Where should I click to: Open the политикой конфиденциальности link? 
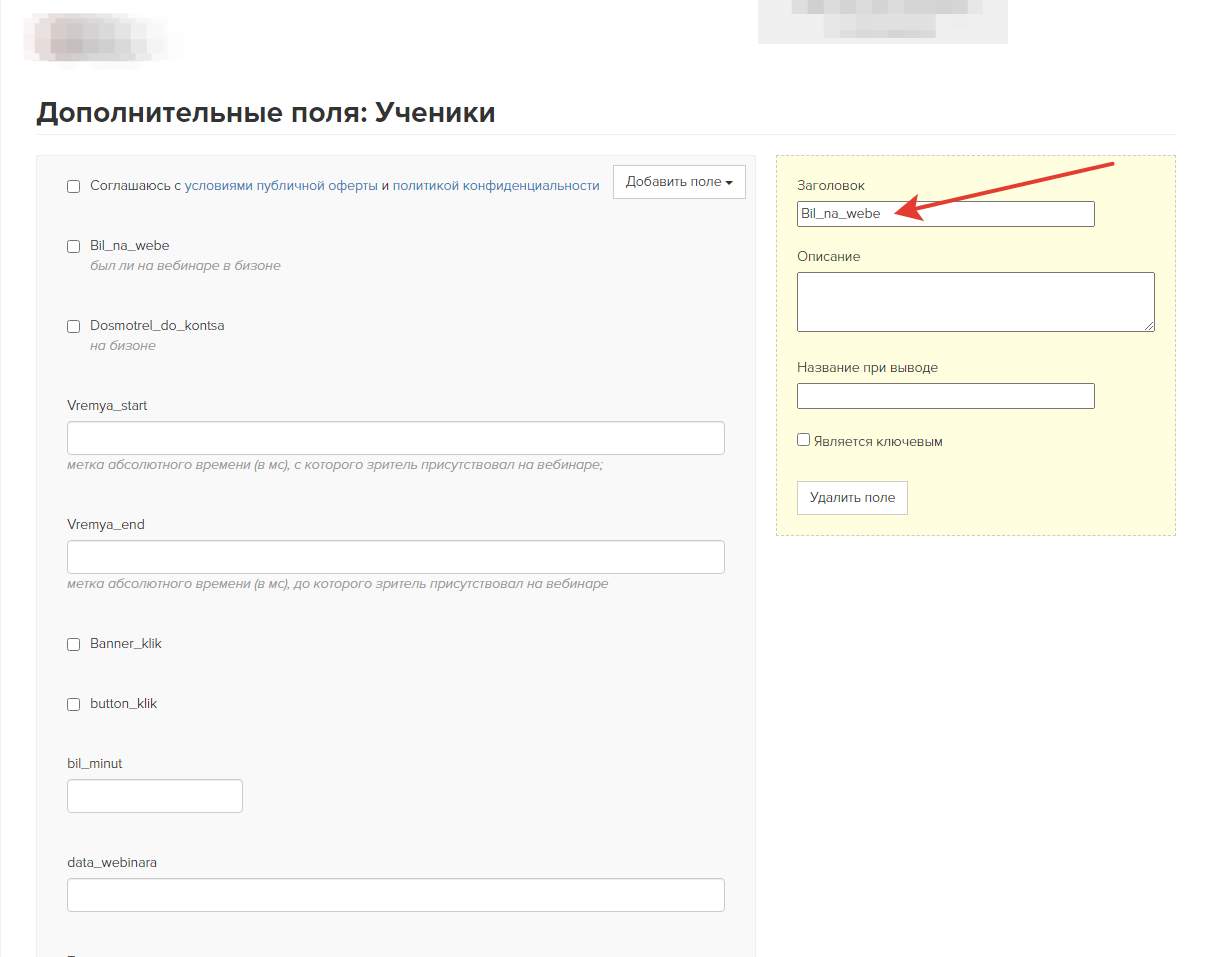coord(495,185)
